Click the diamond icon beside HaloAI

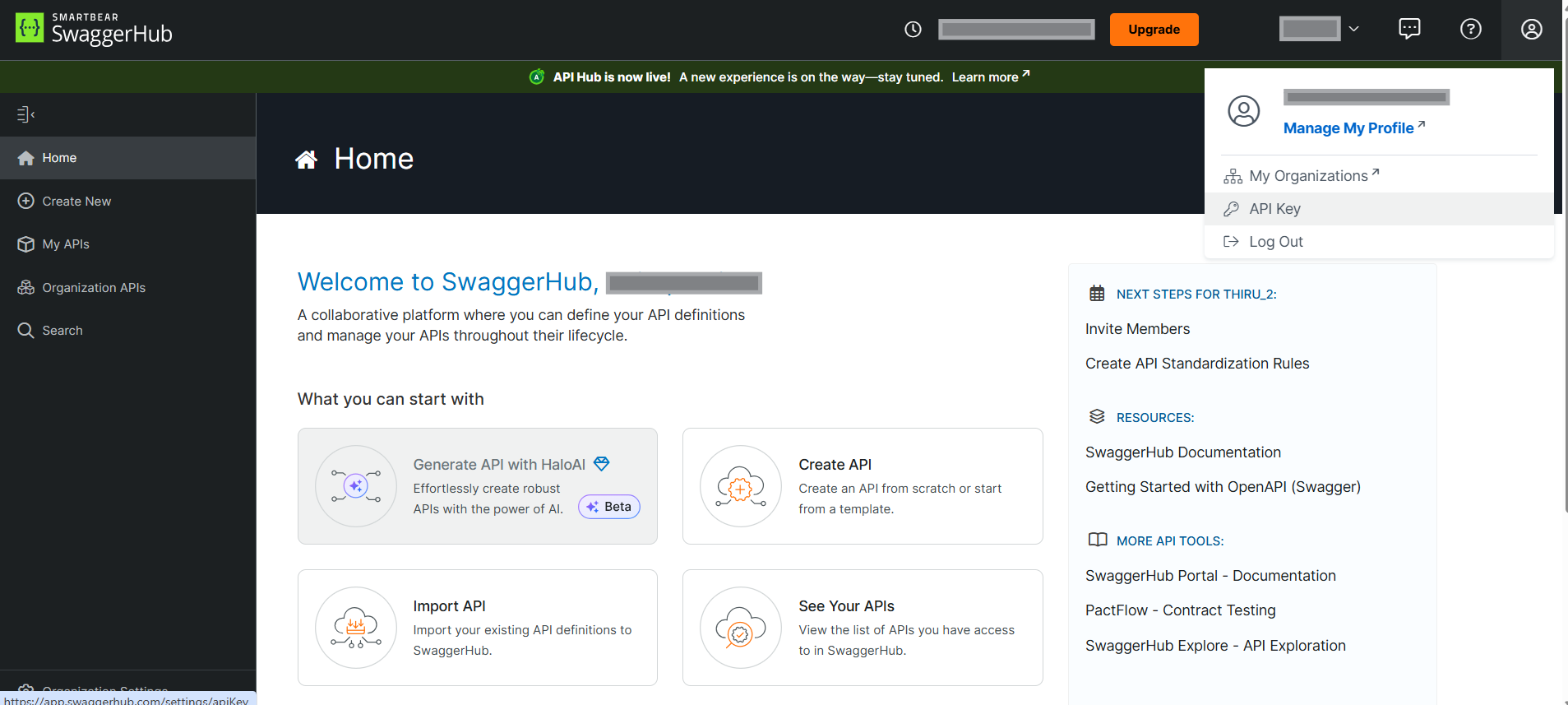point(602,464)
